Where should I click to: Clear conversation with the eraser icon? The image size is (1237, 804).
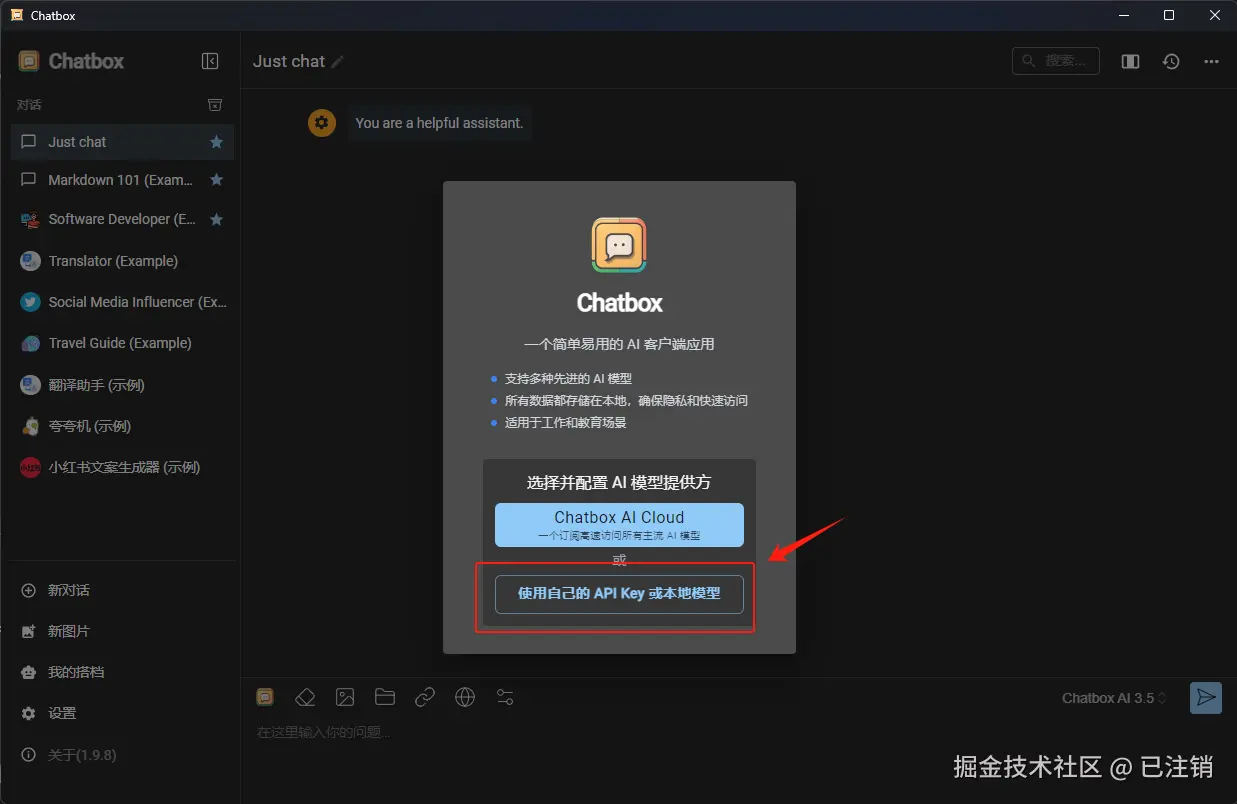(305, 697)
